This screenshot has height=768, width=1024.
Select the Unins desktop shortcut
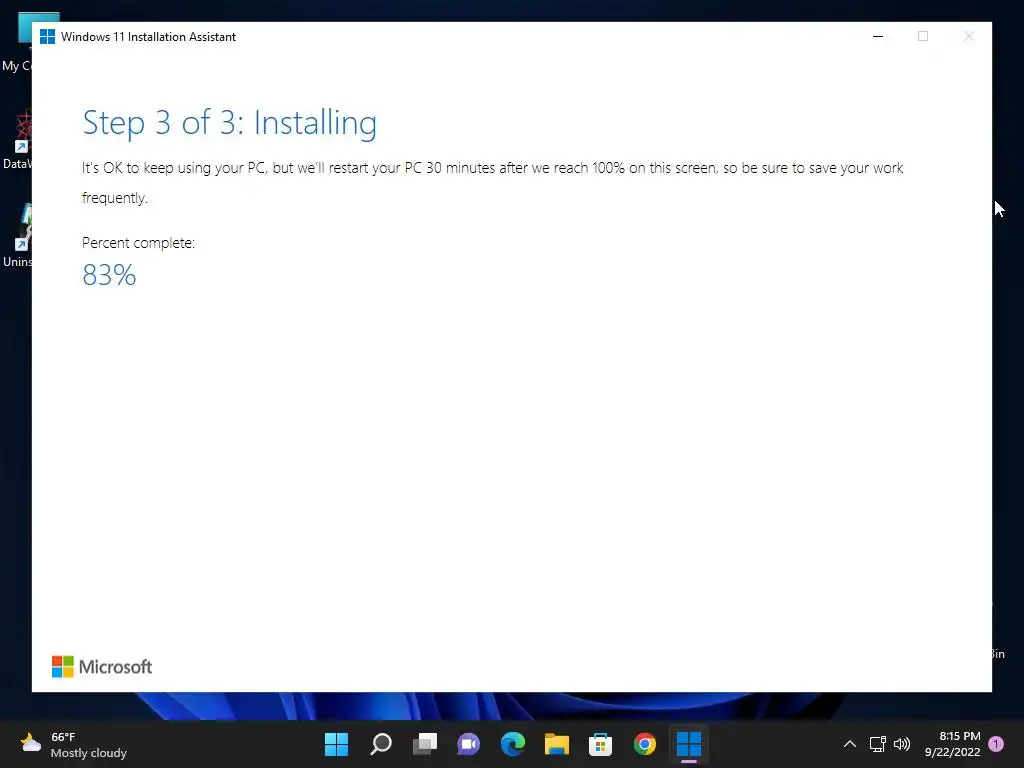(x=17, y=236)
